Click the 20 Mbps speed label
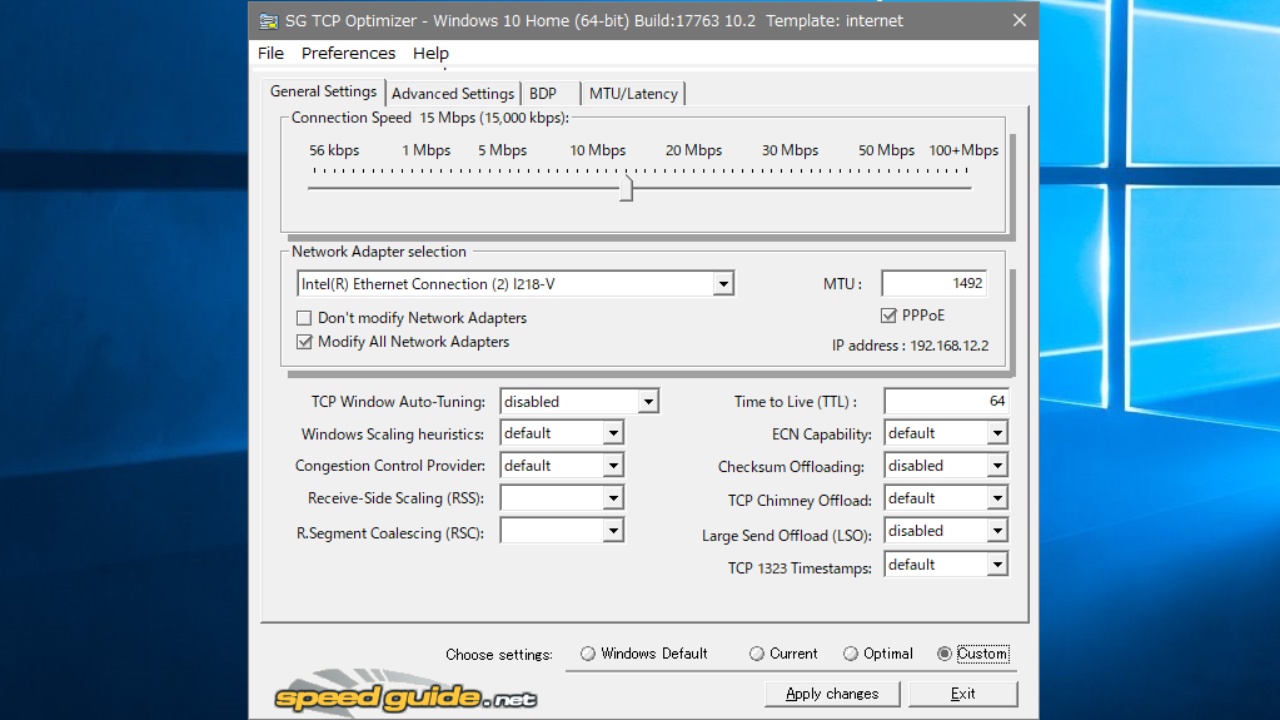This screenshot has height=720, width=1280. click(x=694, y=150)
